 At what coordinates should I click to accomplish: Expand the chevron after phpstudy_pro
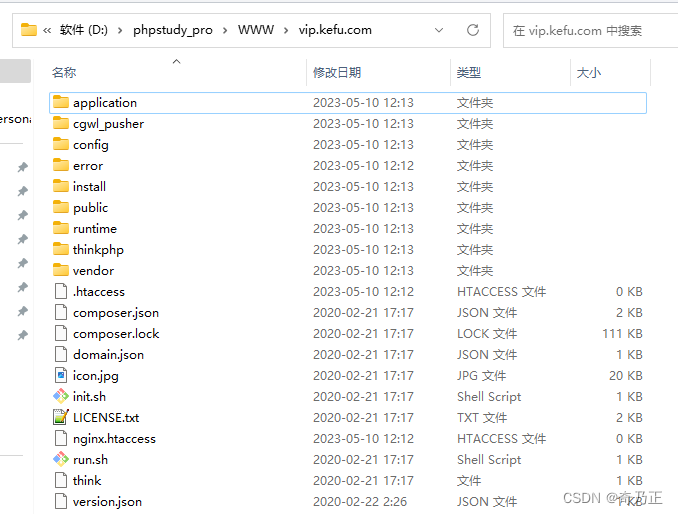pos(225,30)
